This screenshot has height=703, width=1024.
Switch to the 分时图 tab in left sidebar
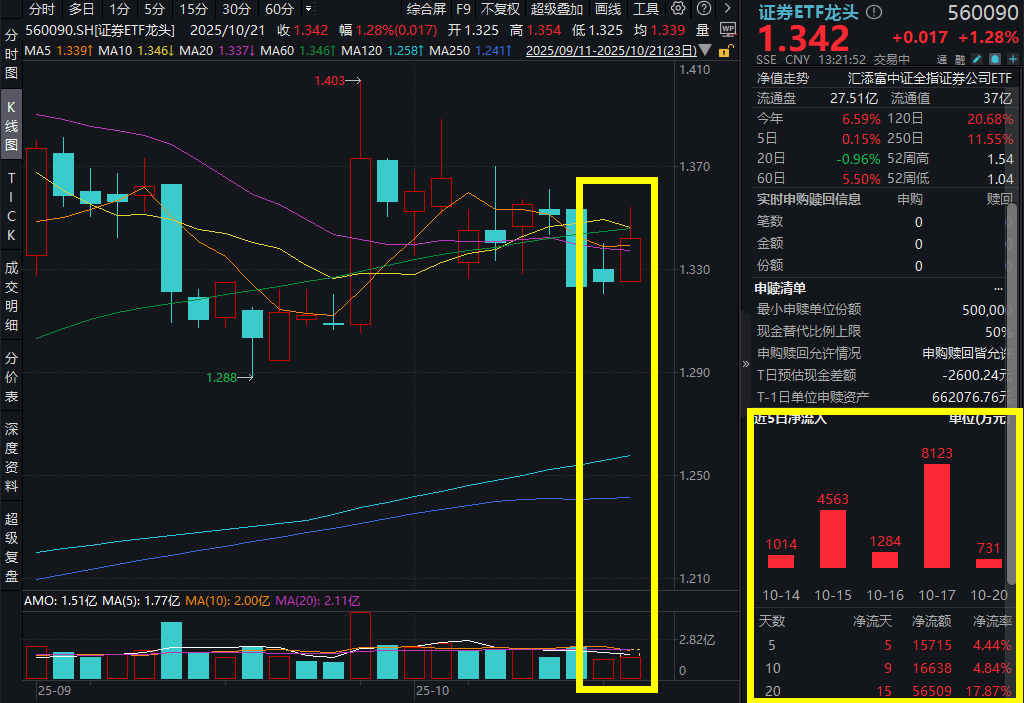tap(10, 55)
